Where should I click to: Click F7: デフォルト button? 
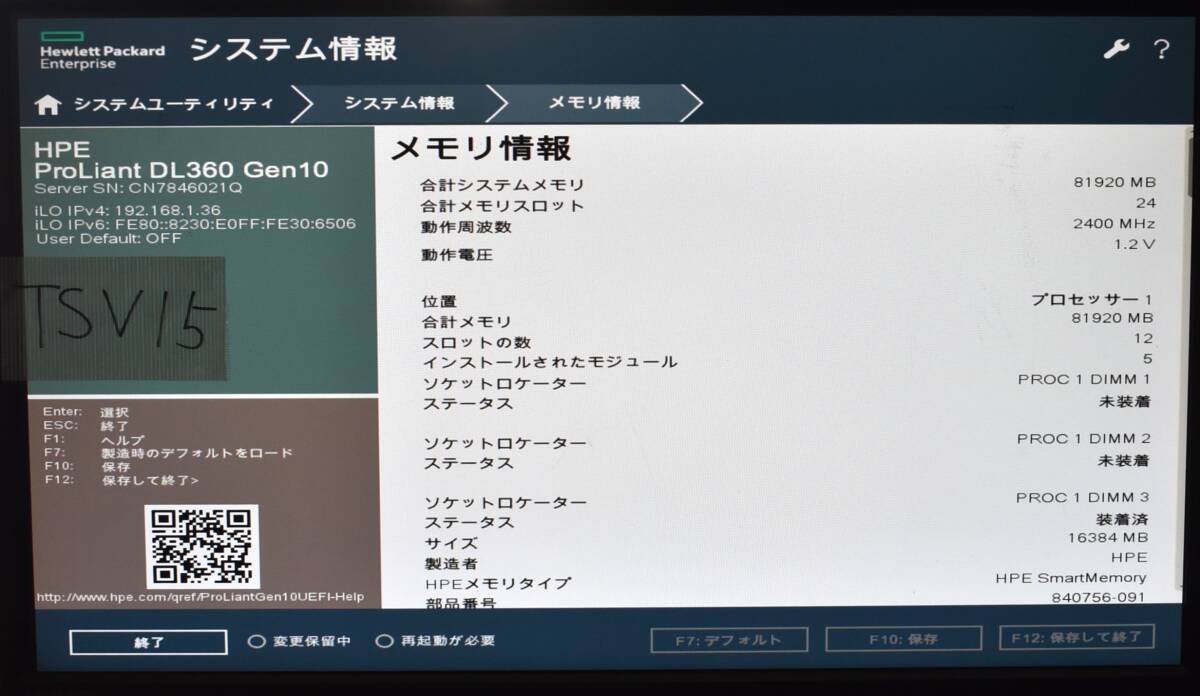pos(729,640)
